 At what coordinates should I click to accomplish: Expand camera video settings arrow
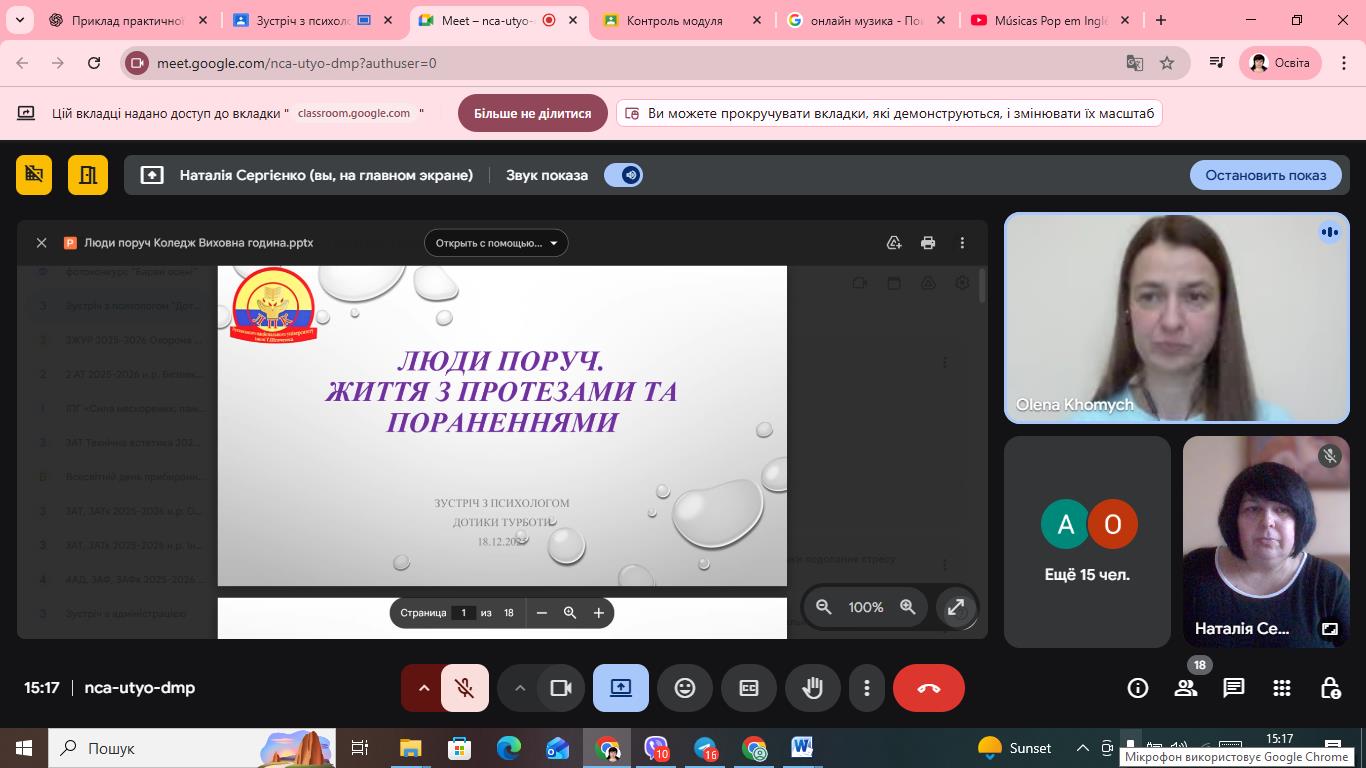519,688
